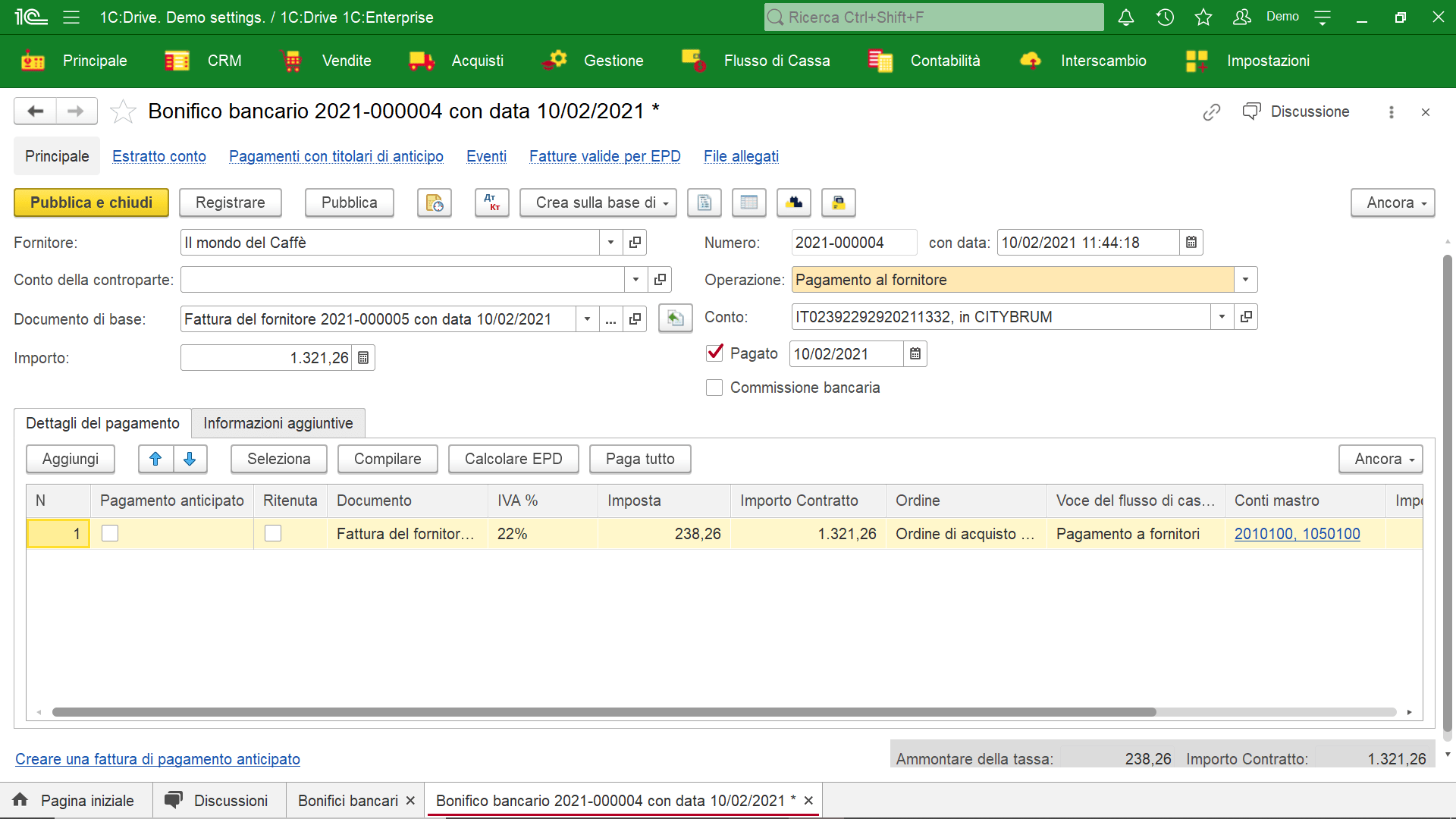Open Estratto conto link

coord(159,156)
